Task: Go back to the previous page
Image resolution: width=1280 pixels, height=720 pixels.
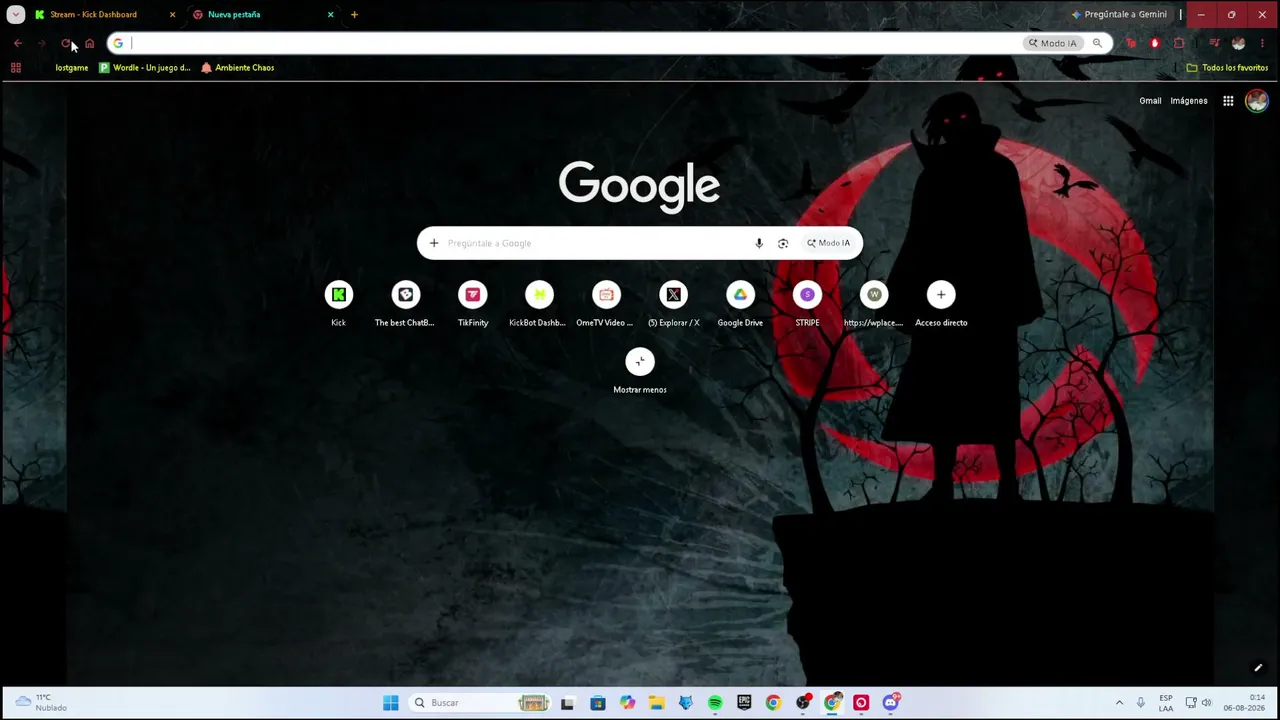Action: pyautogui.click(x=18, y=43)
